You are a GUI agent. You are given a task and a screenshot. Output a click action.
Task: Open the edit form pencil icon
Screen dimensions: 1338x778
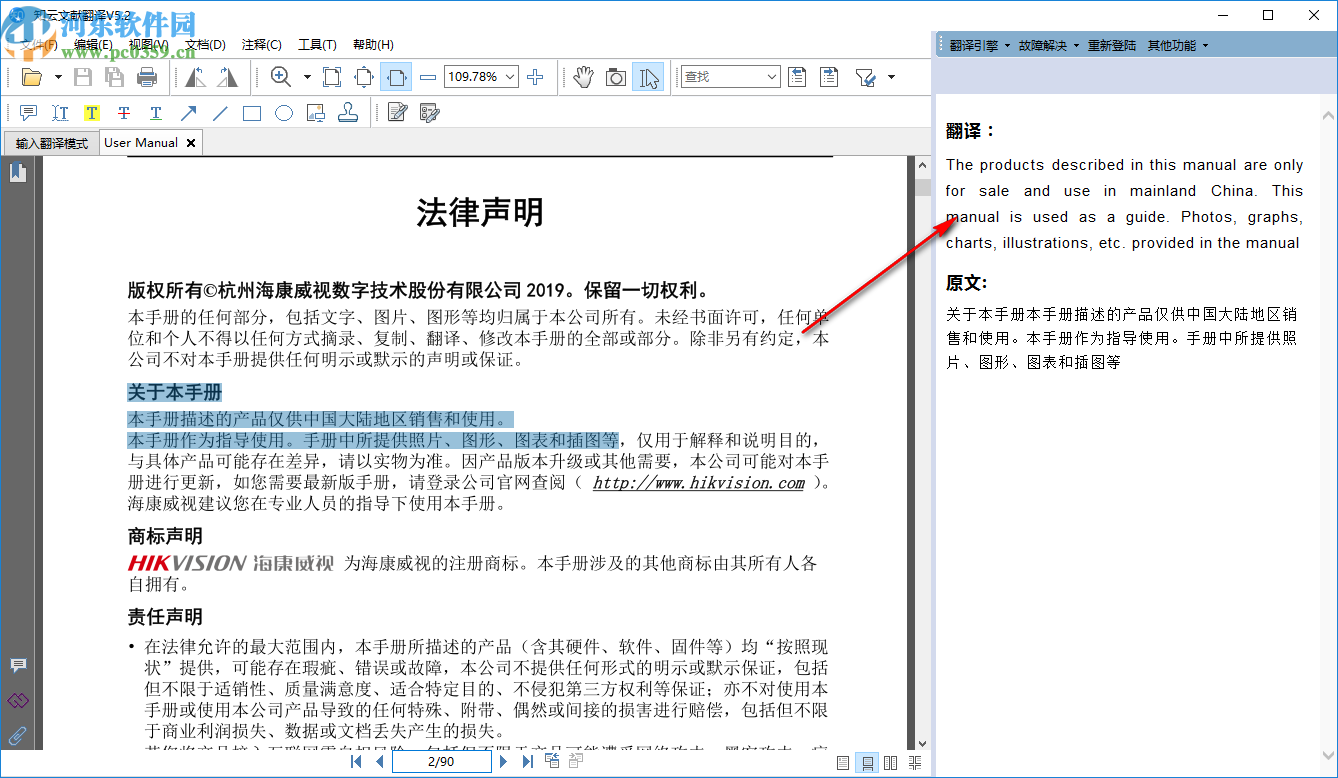pyautogui.click(x=398, y=113)
